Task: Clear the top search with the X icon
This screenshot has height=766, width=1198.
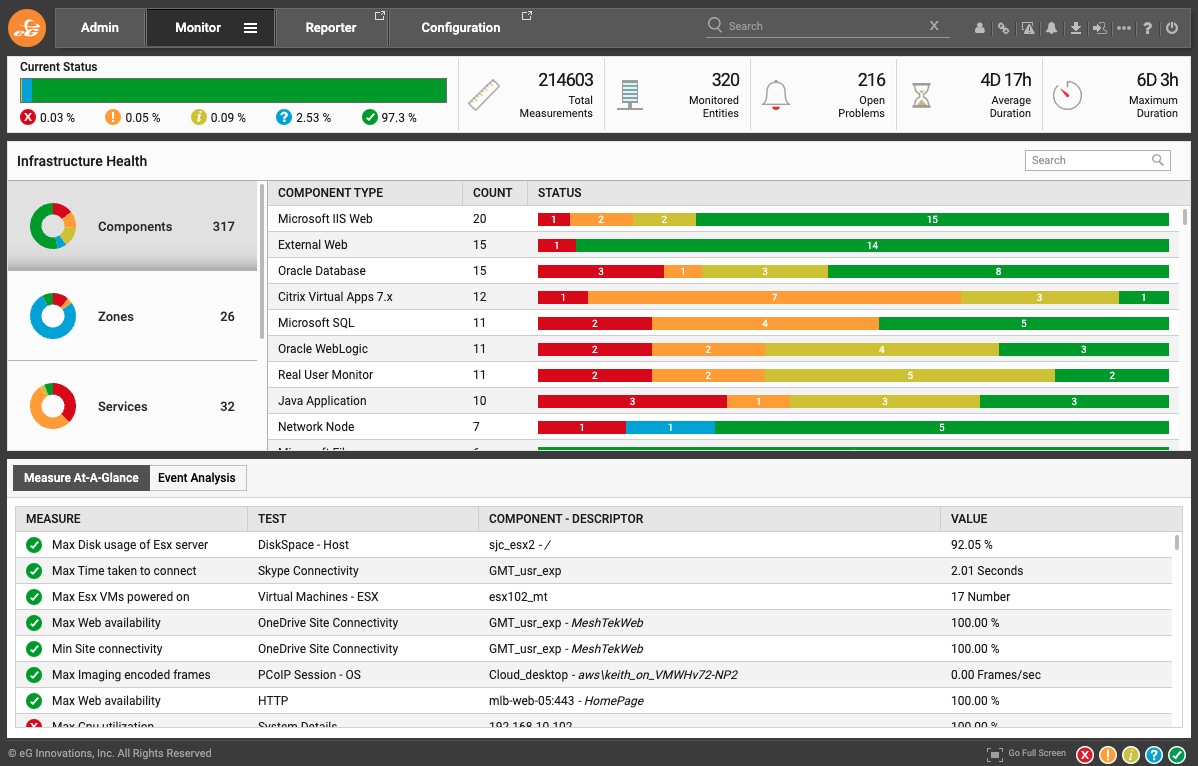Action: click(934, 26)
